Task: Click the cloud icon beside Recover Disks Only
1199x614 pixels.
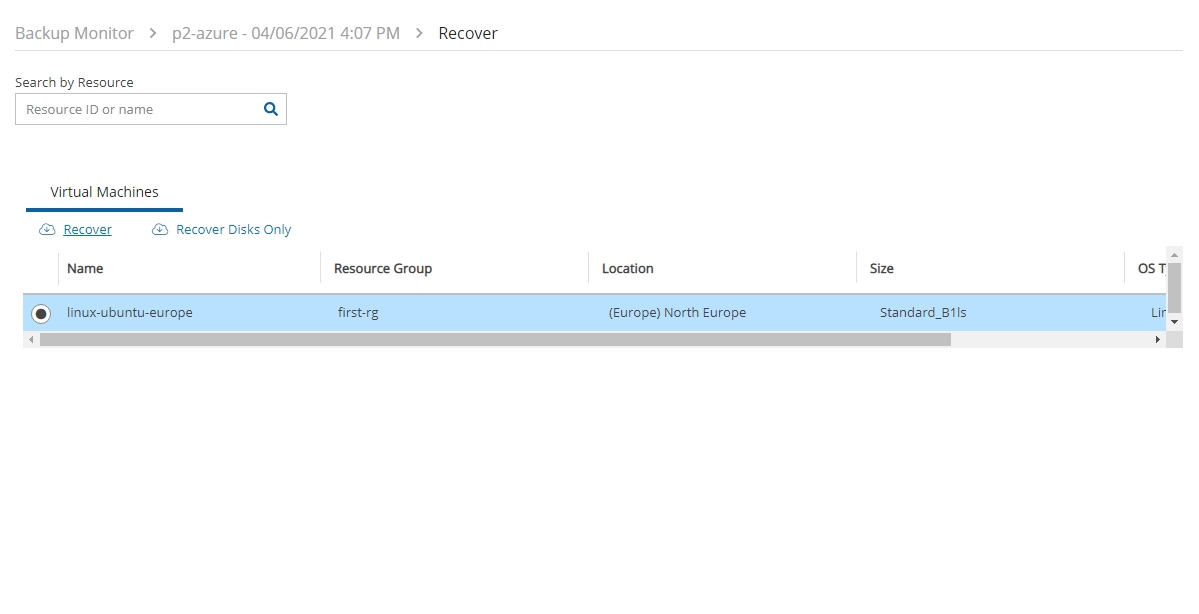Action: pos(160,230)
